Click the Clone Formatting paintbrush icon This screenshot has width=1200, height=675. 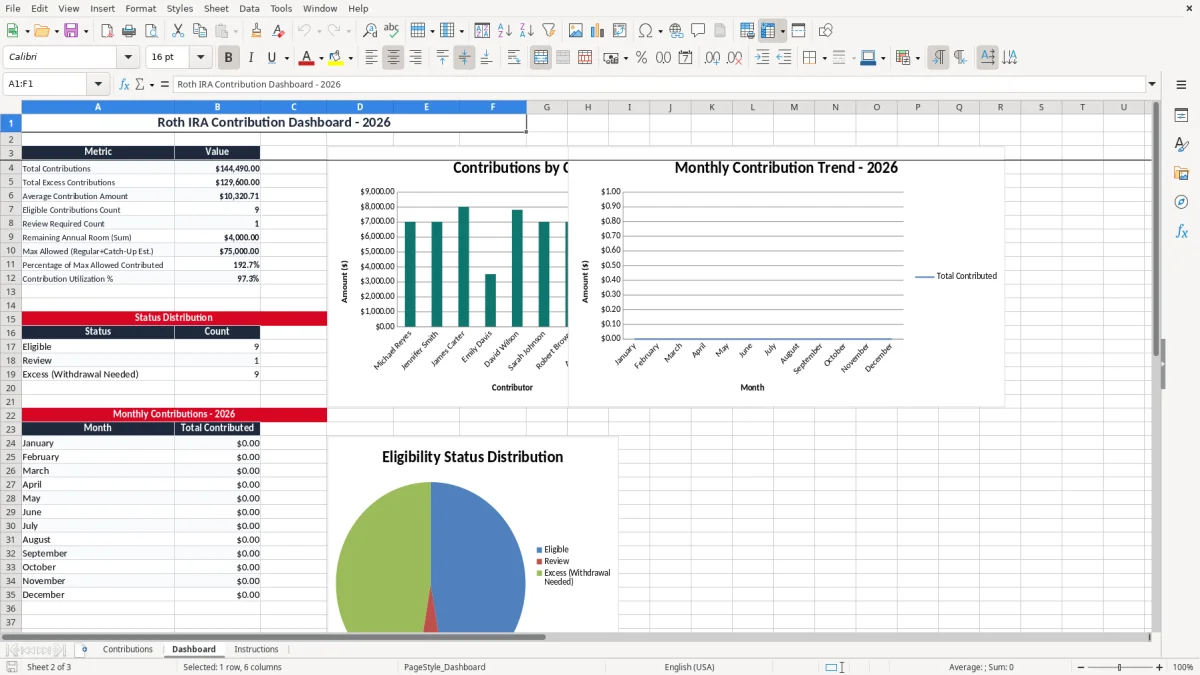[257, 31]
